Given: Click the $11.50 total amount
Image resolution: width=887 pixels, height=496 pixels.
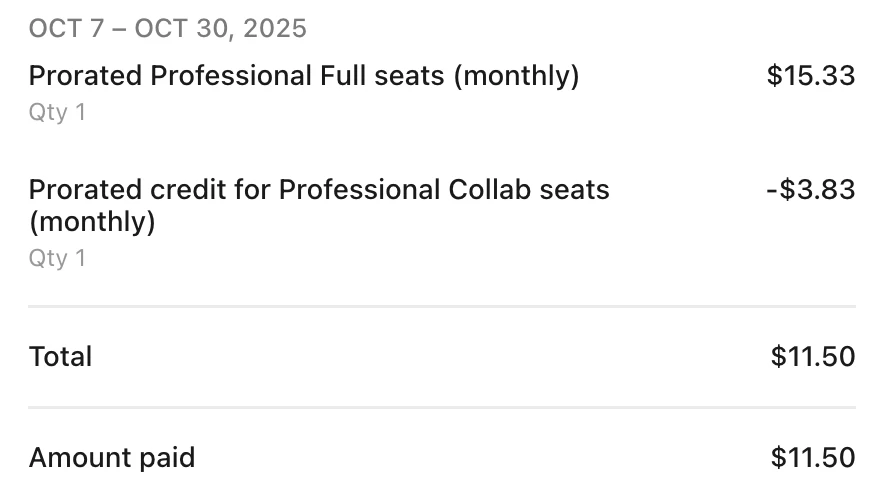Looking at the screenshot, I should tap(813, 357).
